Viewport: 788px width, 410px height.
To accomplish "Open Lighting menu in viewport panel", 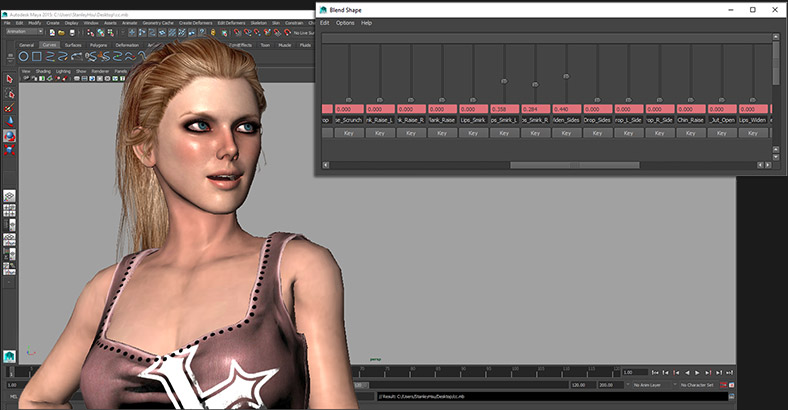I will coord(63,71).
